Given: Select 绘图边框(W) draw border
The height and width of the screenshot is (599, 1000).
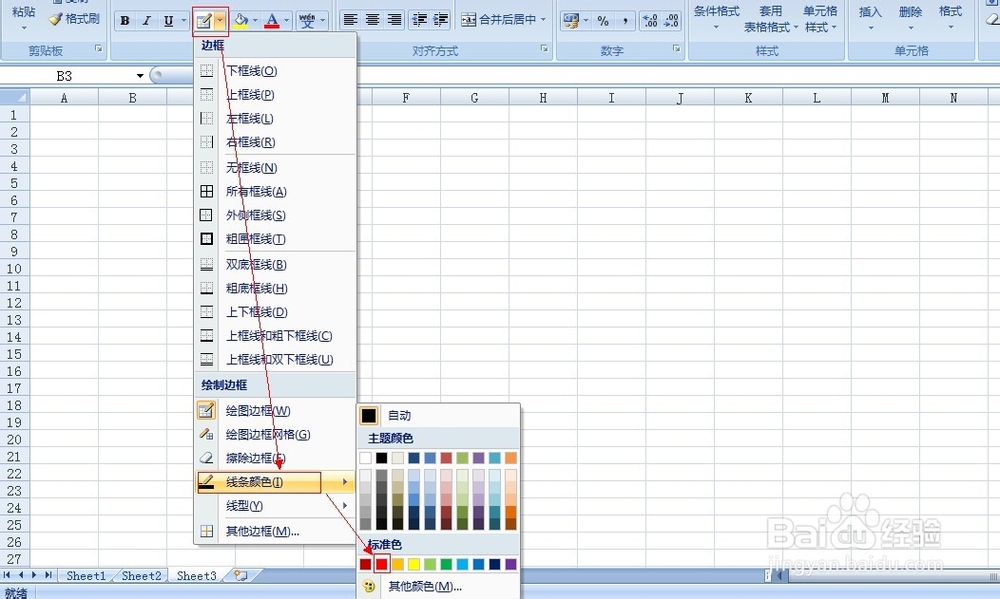Looking at the screenshot, I should [x=276, y=411].
